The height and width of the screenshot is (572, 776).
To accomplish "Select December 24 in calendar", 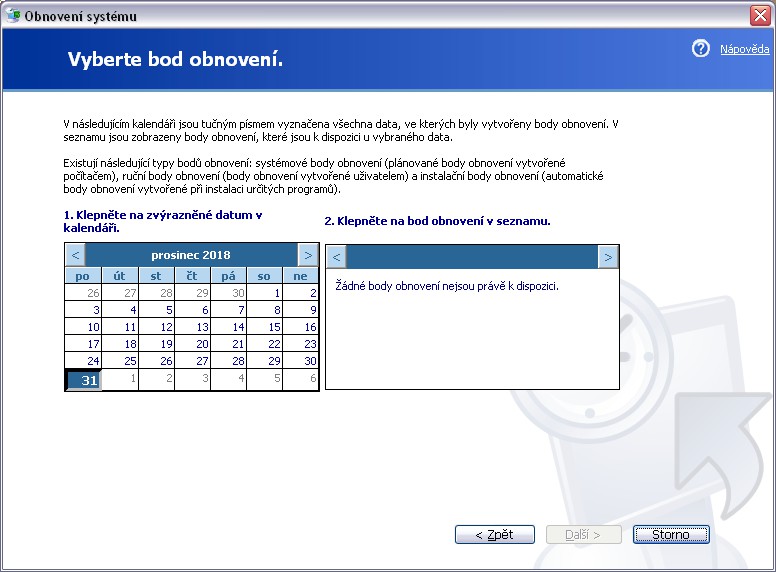I will coord(83,361).
